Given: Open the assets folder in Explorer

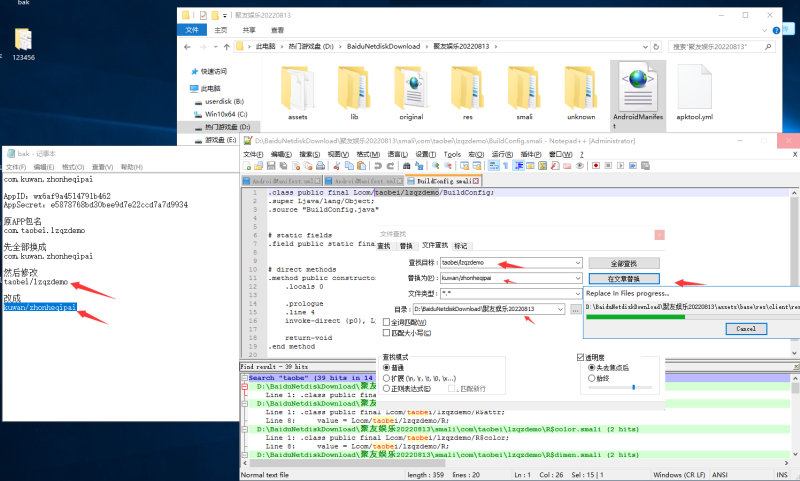Looking at the screenshot, I should (297, 88).
